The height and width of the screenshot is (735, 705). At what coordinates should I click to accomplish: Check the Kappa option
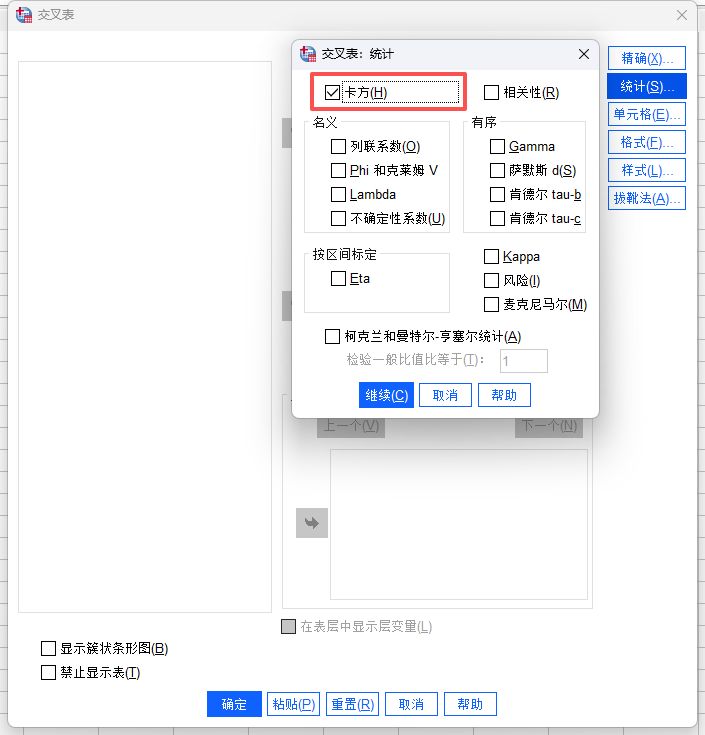tap(491, 257)
